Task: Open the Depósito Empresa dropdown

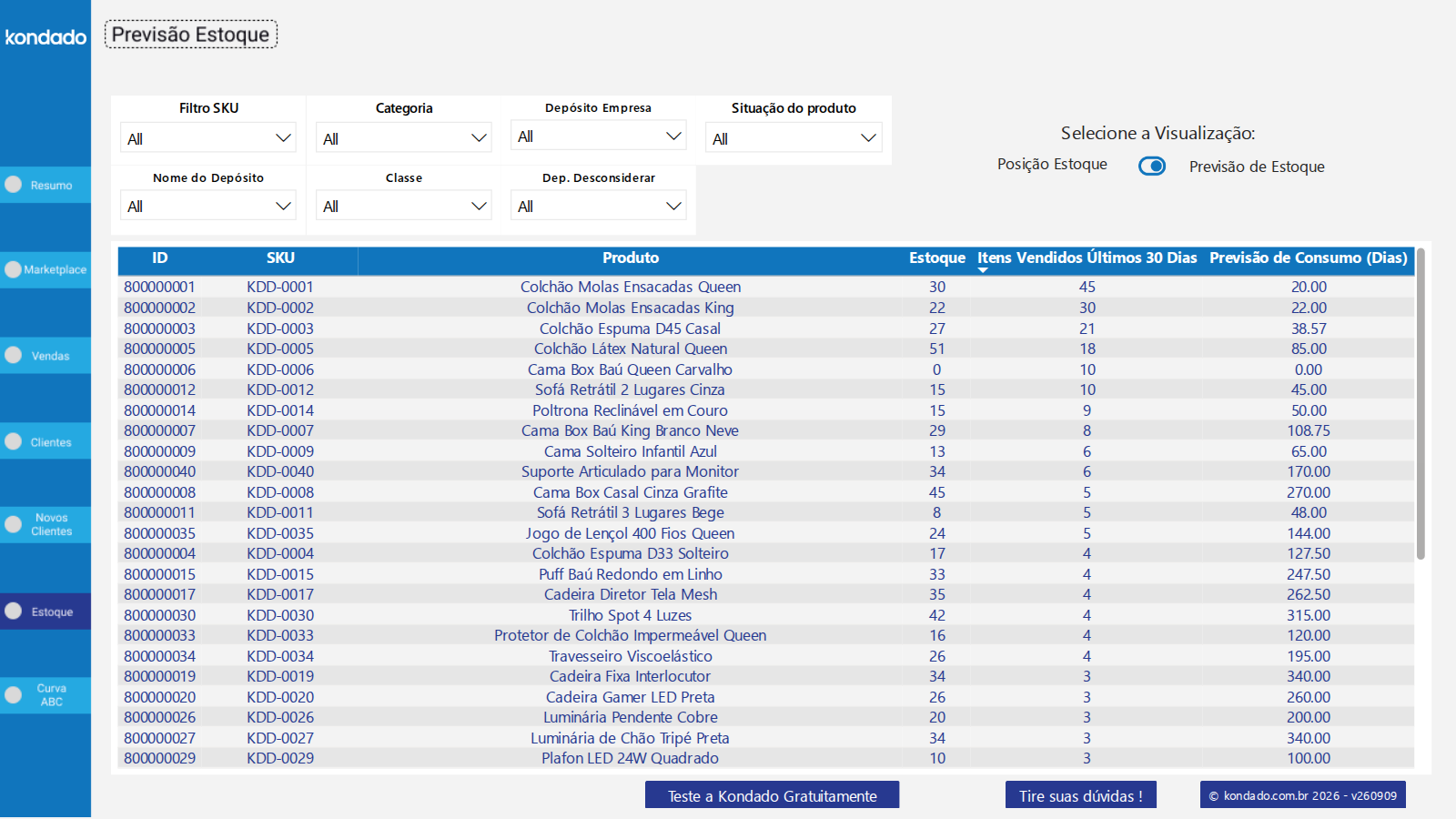Action: pos(599,136)
